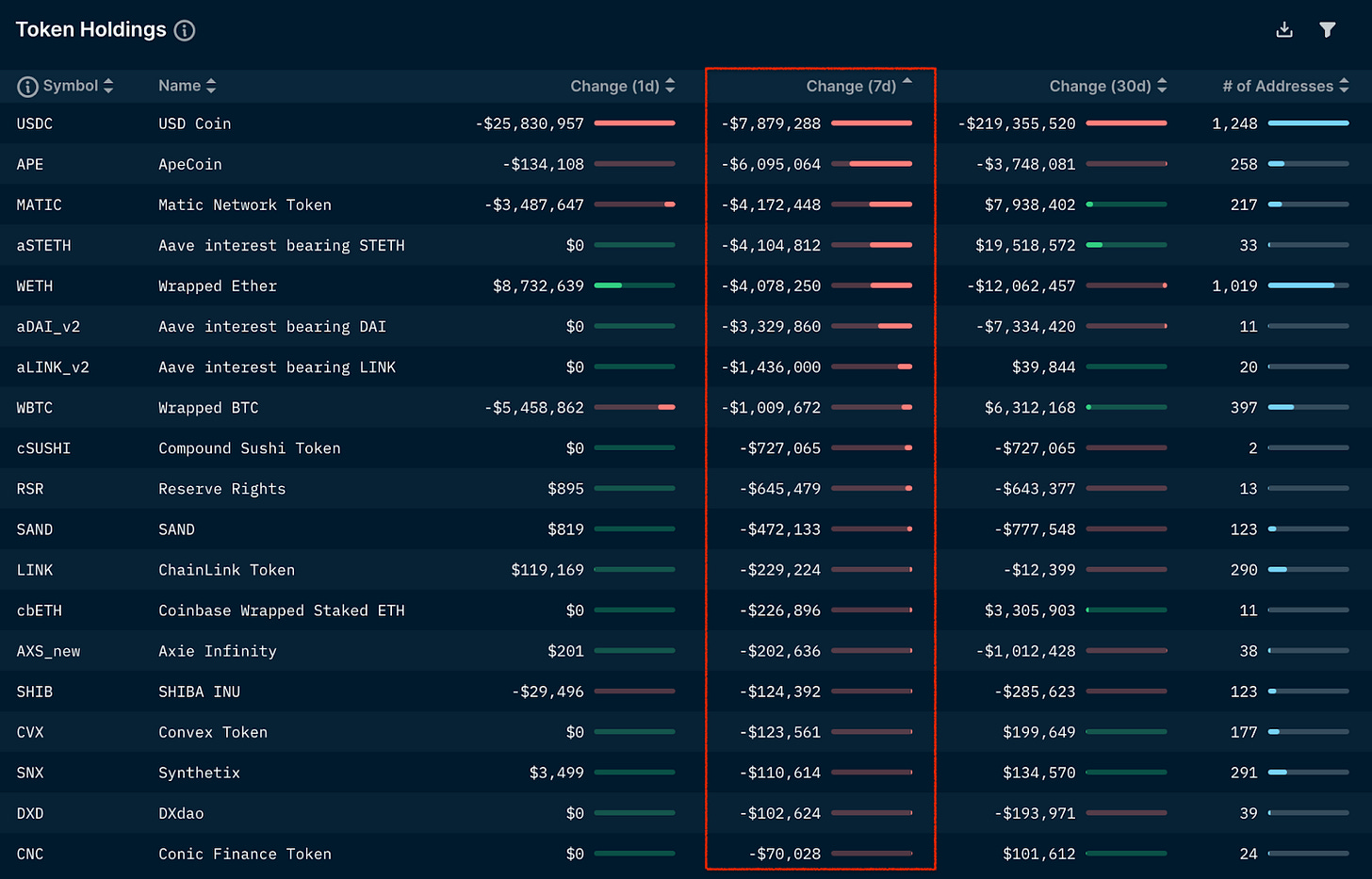Sort by Change (30d) arrows
This screenshot has height=879, width=1372.
pyautogui.click(x=1162, y=86)
